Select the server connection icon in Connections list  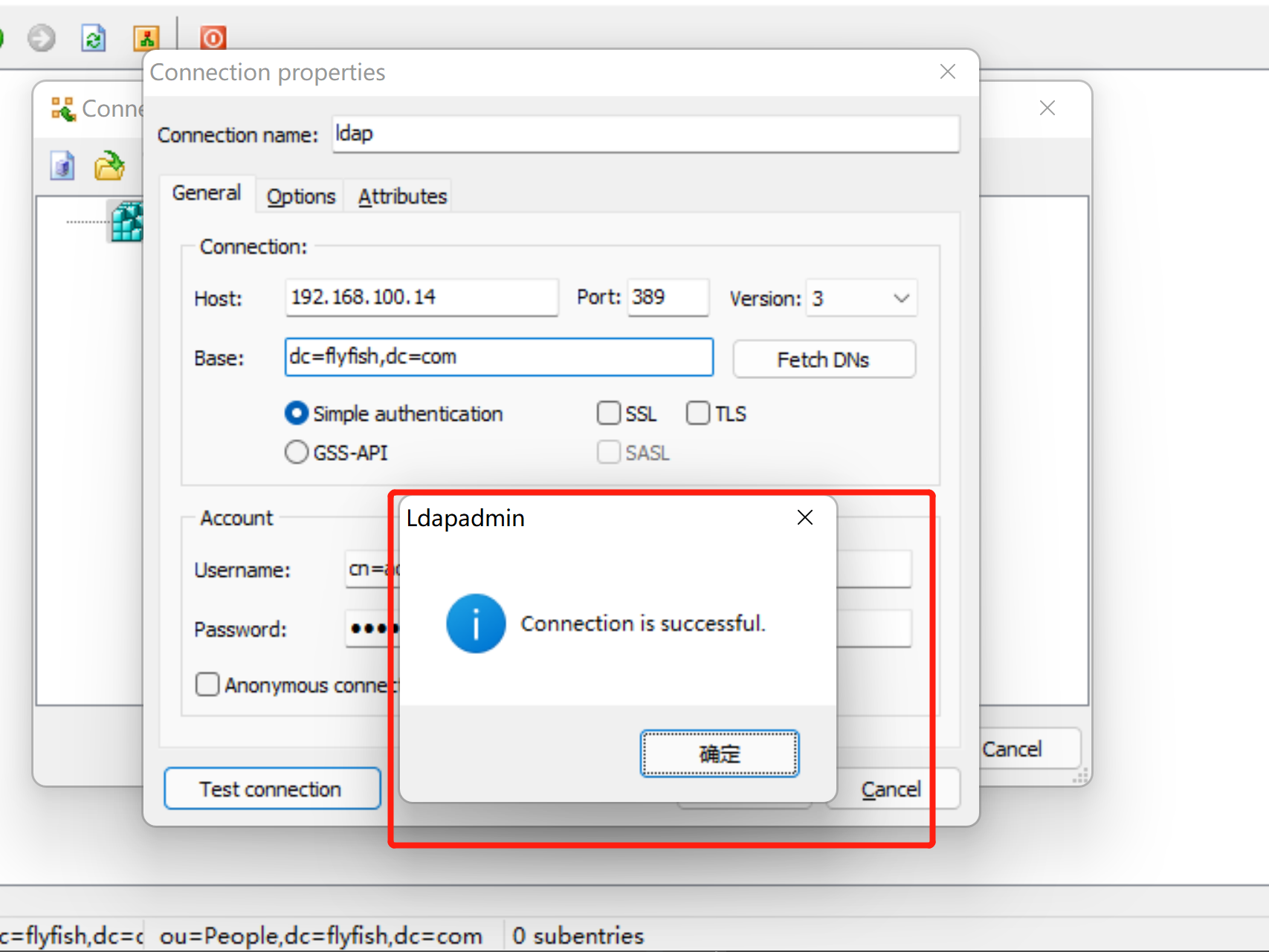click(x=127, y=221)
